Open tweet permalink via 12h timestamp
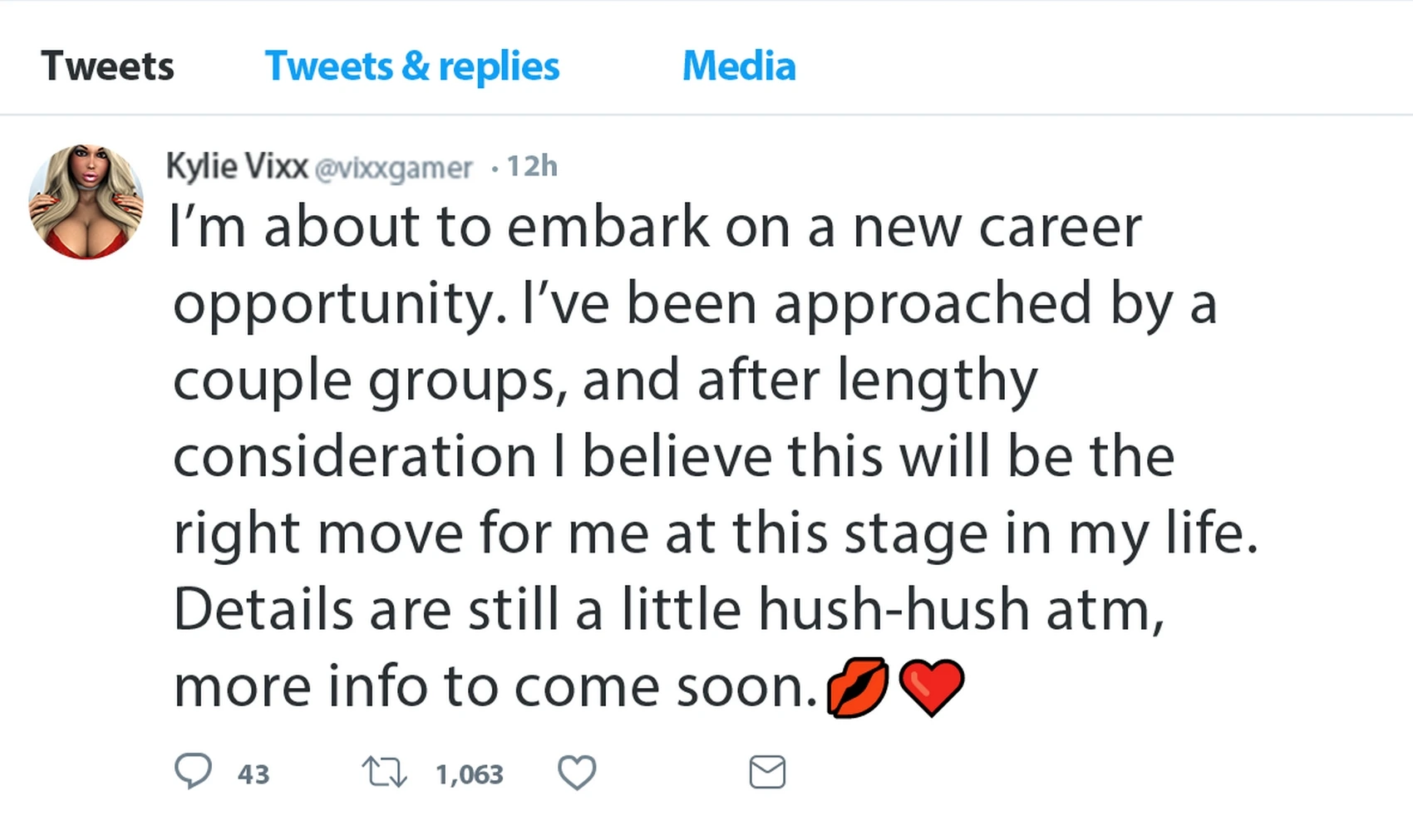The width and height of the screenshot is (1413, 840). click(x=532, y=166)
